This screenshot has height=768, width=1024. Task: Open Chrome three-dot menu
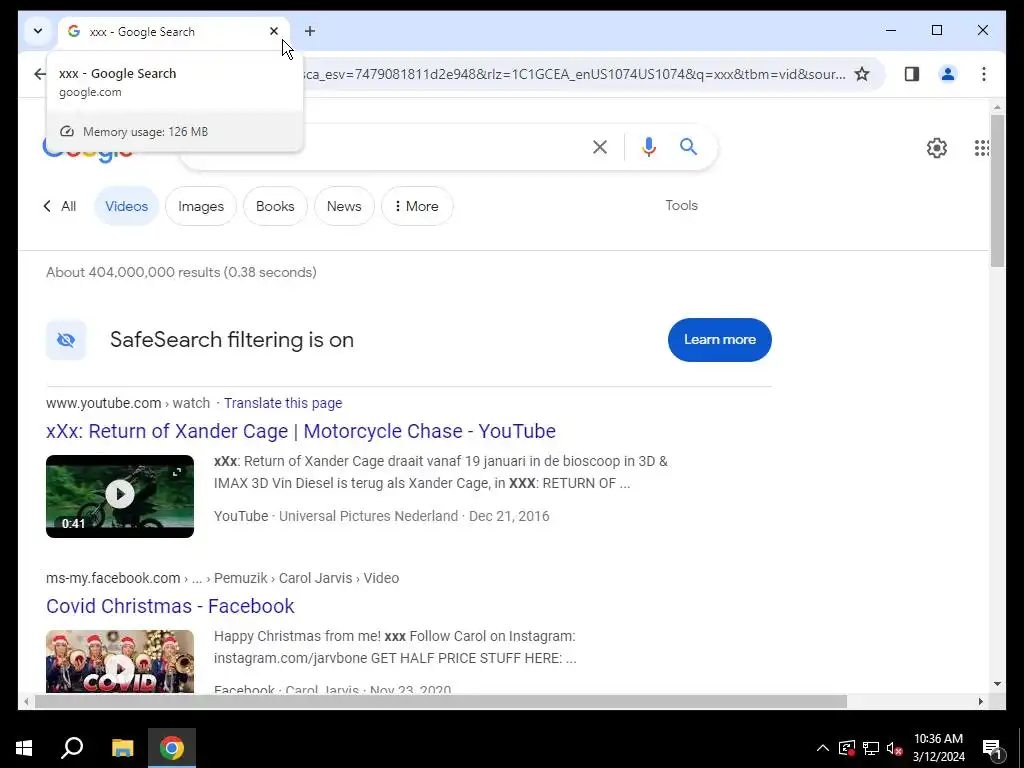pos(984,74)
